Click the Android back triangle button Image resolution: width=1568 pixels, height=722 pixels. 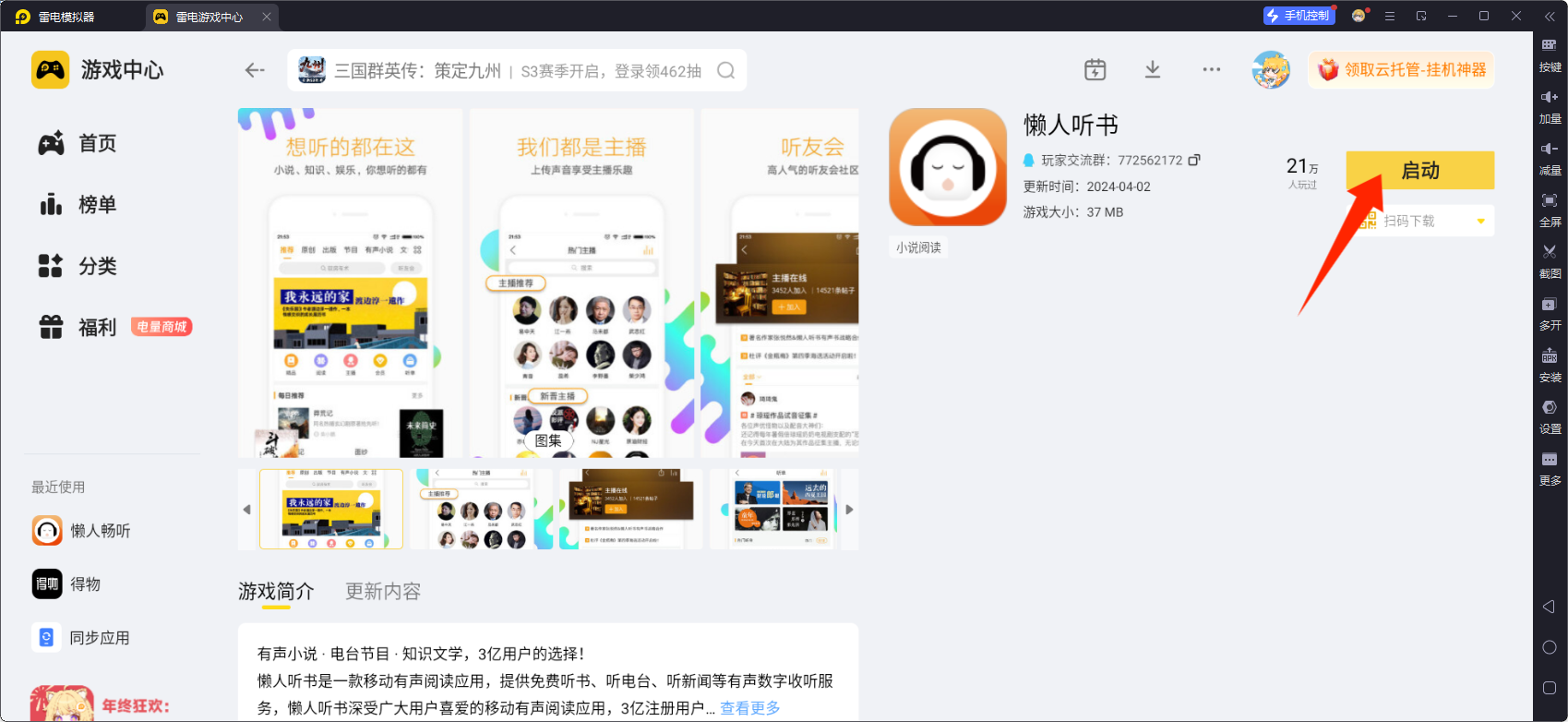(x=1550, y=607)
